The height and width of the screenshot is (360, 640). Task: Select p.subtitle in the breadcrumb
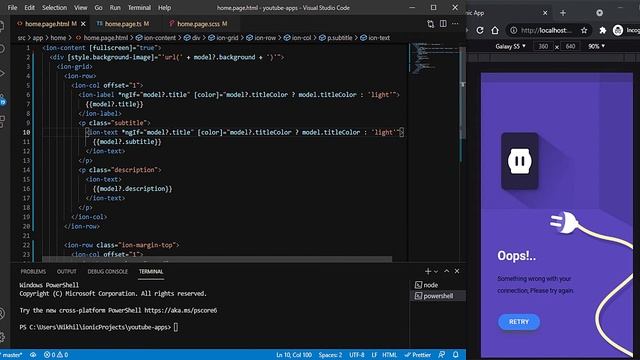click(335, 38)
